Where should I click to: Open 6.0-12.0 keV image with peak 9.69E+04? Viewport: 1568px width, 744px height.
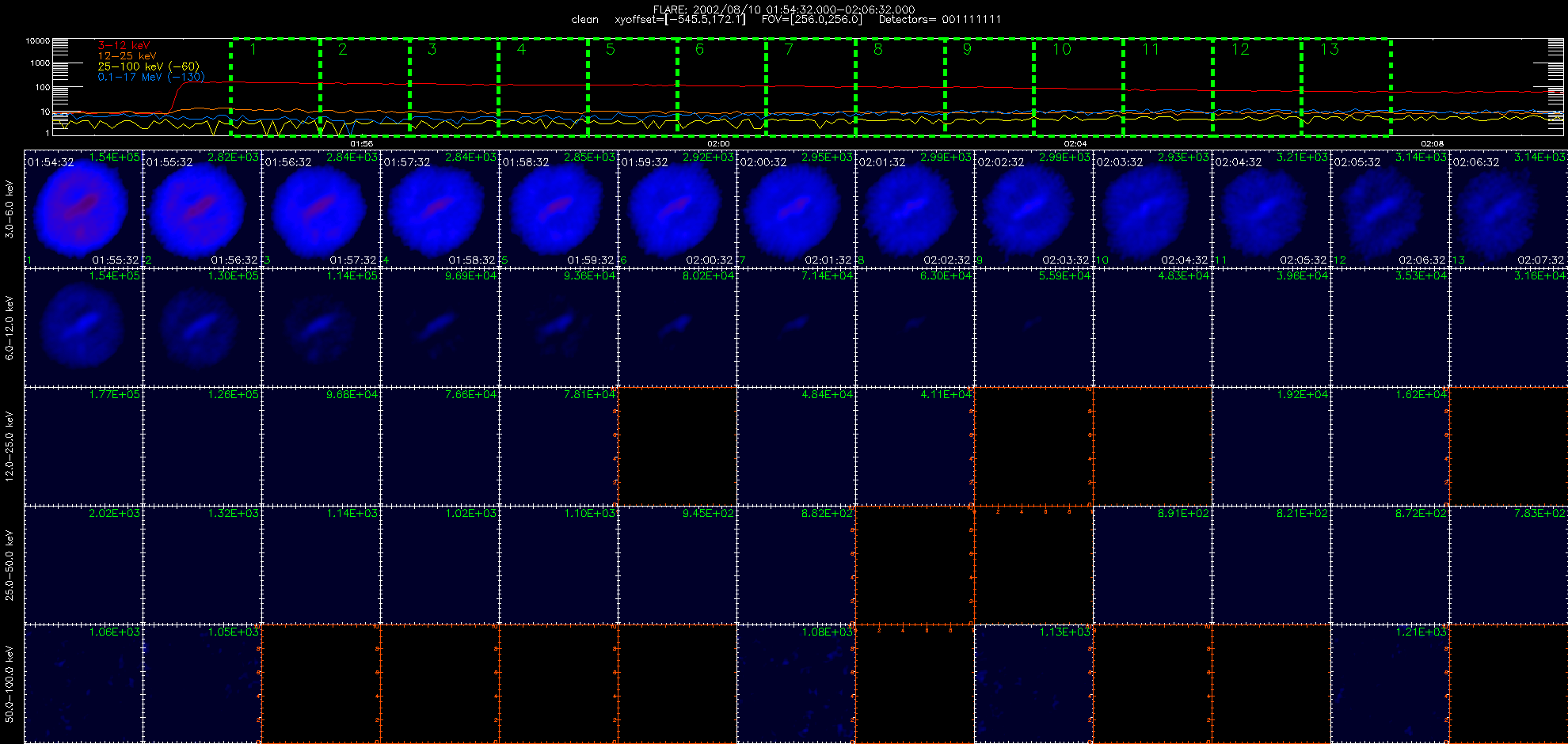[x=440, y=328]
